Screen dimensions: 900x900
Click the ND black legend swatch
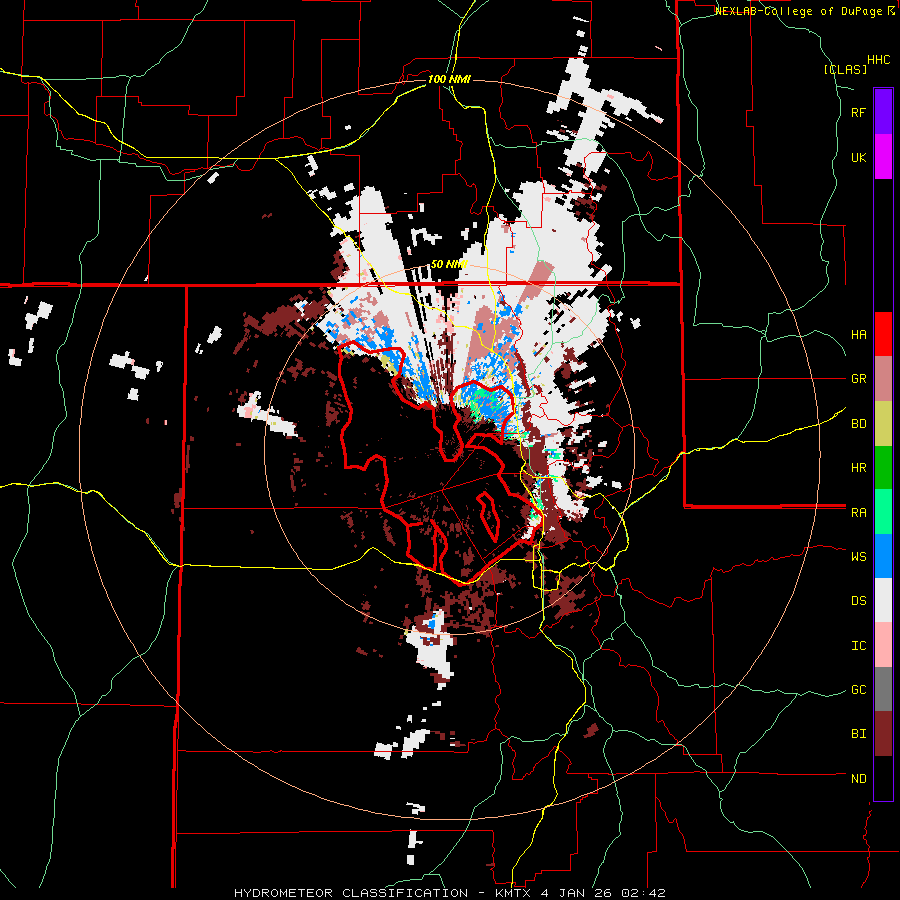pyautogui.click(x=883, y=778)
